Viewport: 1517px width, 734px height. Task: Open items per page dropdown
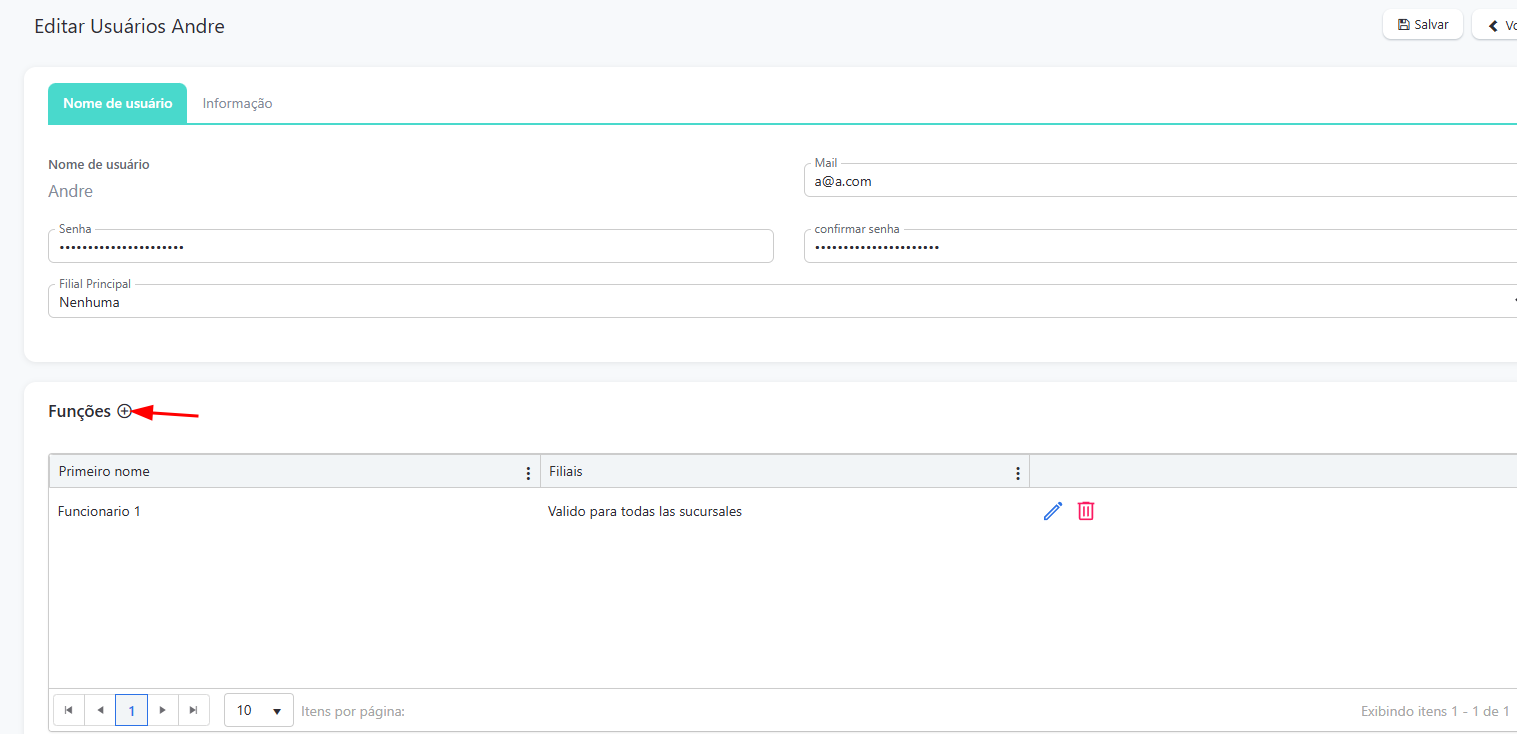tap(259, 710)
